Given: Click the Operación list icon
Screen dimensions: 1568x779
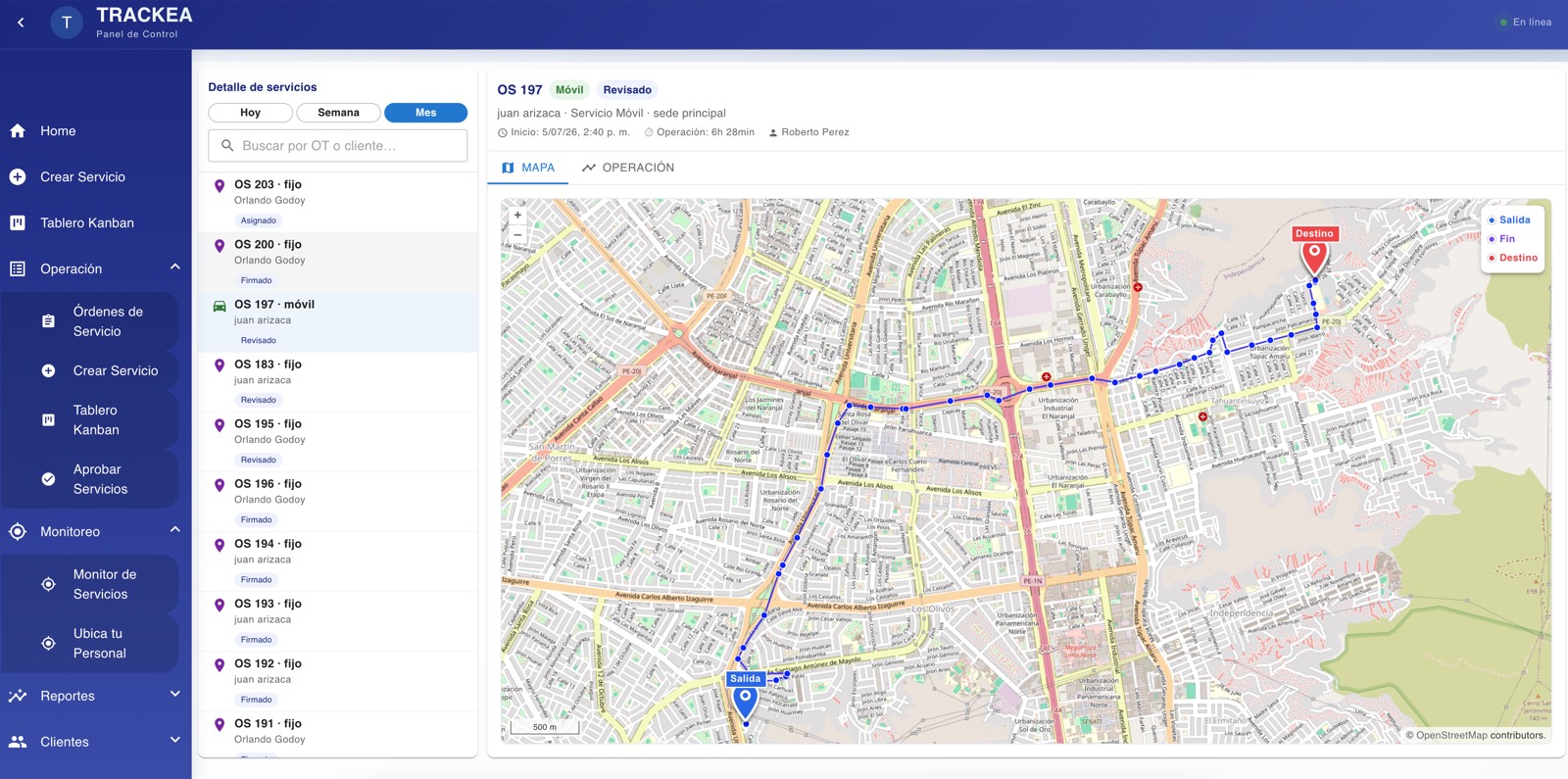Looking at the screenshot, I should 18,268.
